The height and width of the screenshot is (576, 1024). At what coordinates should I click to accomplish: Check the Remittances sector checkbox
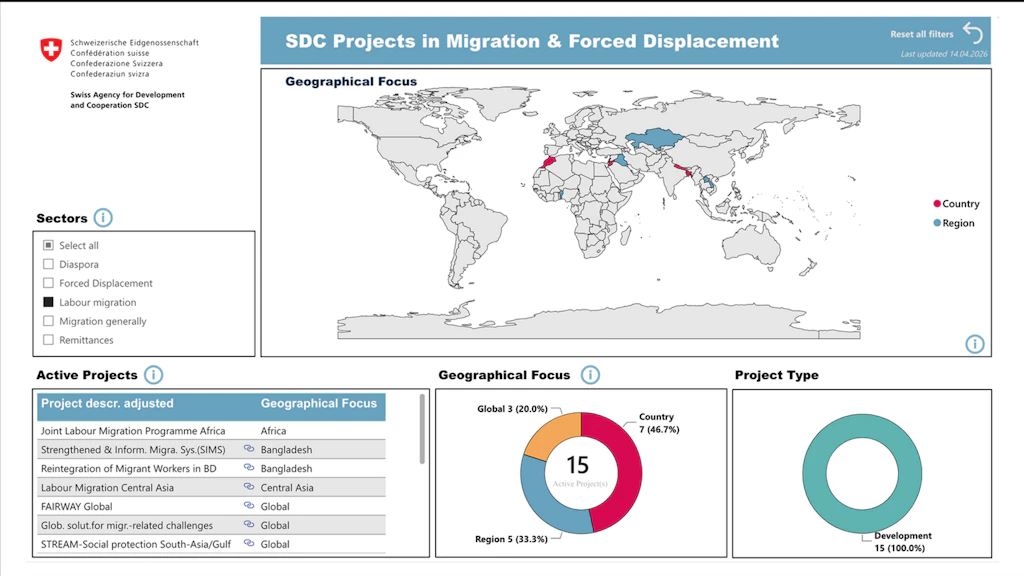[48, 340]
